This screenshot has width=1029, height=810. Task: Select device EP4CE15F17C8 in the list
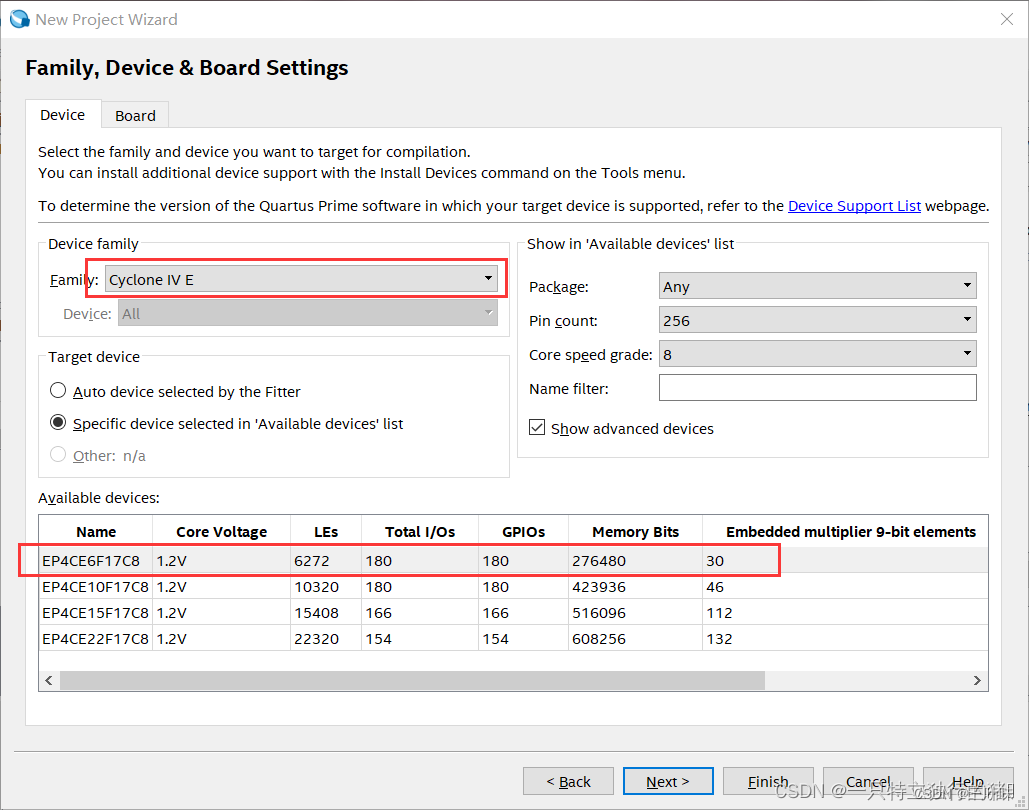click(95, 613)
